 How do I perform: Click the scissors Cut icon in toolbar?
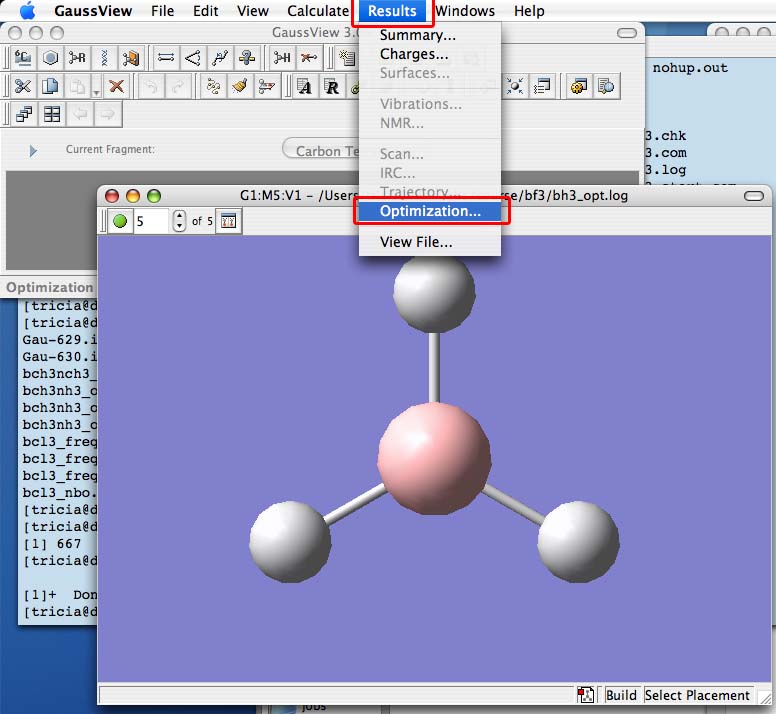coord(21,86)
